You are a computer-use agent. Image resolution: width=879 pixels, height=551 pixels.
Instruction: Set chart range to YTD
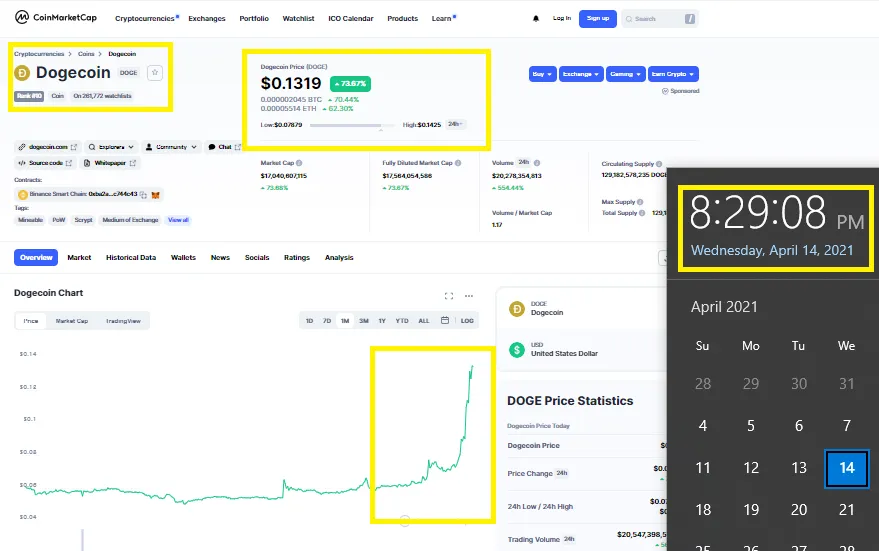402,321
